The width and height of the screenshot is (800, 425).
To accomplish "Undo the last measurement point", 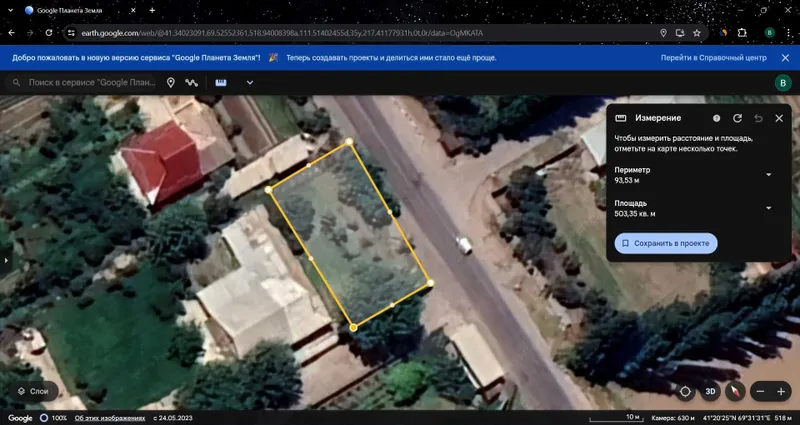I will [758, 118].
